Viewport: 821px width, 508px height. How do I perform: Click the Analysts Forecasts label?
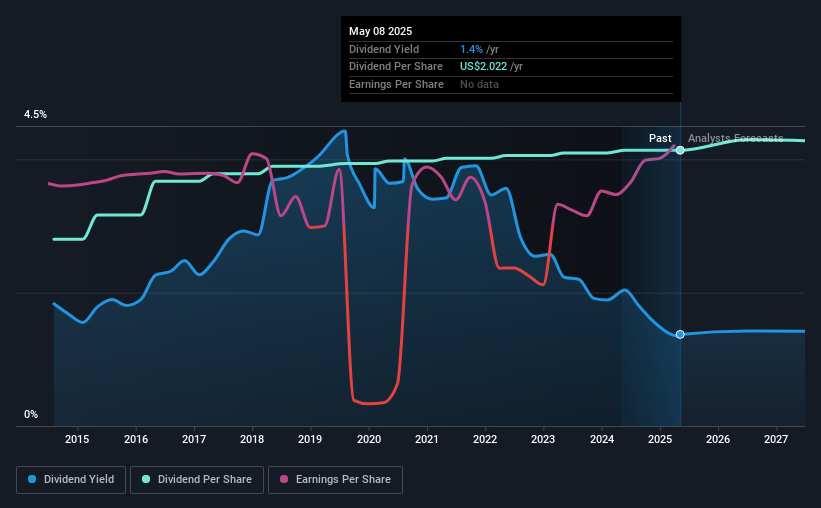(x=736, y=138)
